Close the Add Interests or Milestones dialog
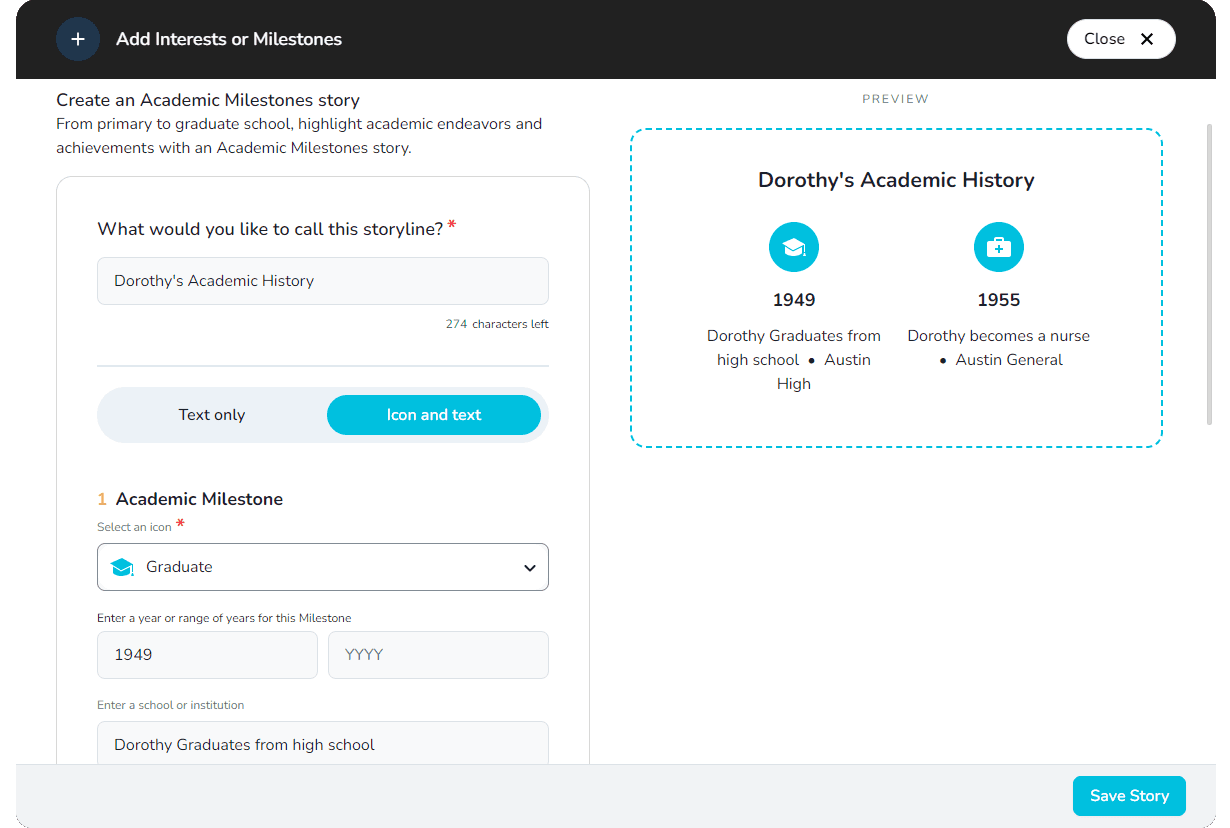 1120,39
